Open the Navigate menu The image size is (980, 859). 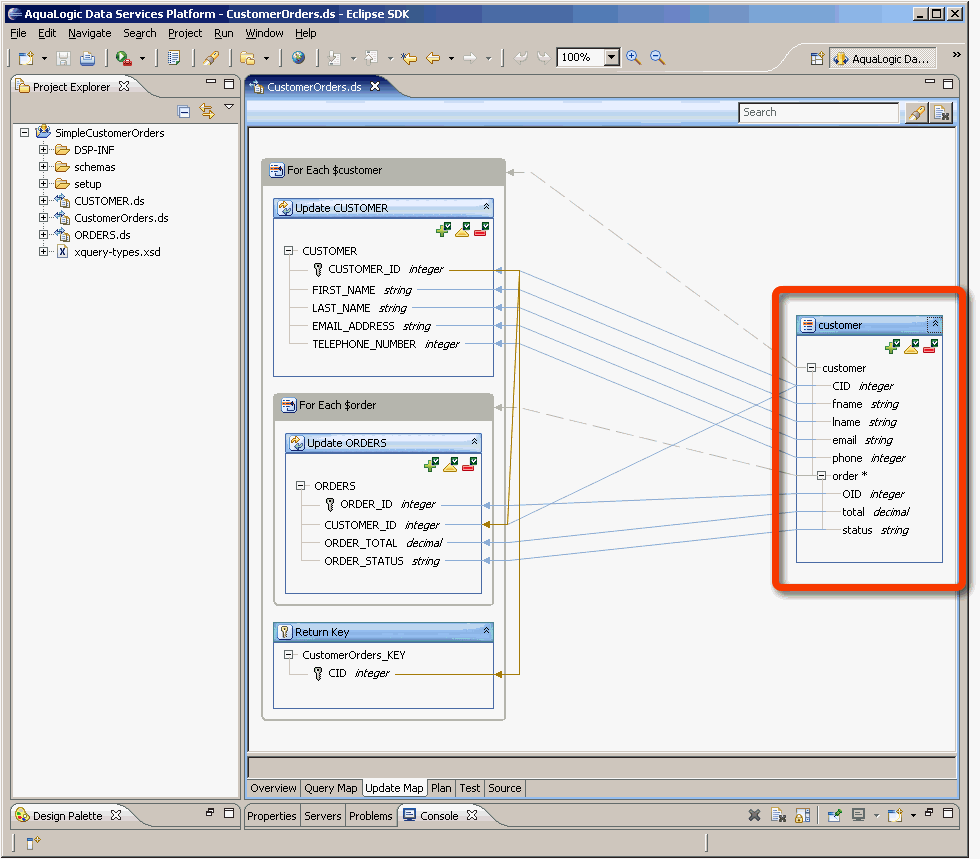(x=89, y=33)
